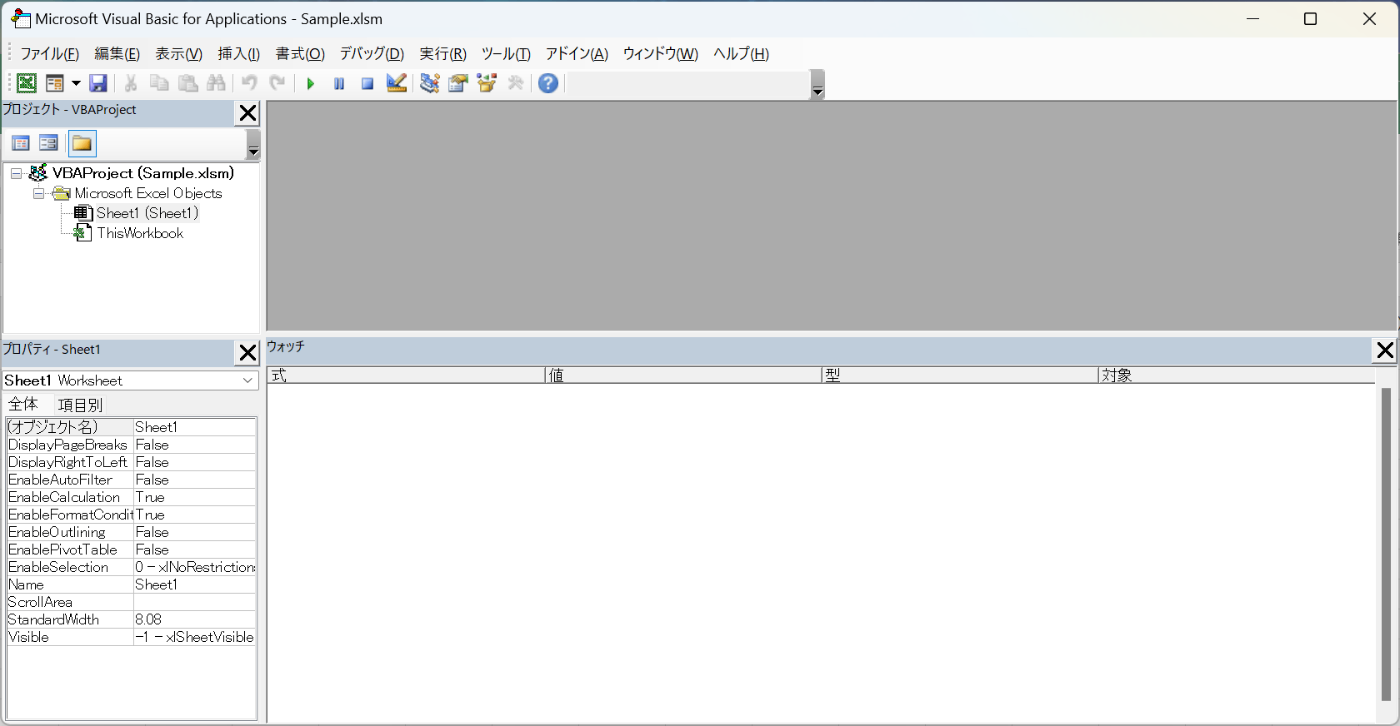Click the Insert UserForm toolbar icon
The height and width of the screenshot is (726, 1400).
click(x=54, y=84)
